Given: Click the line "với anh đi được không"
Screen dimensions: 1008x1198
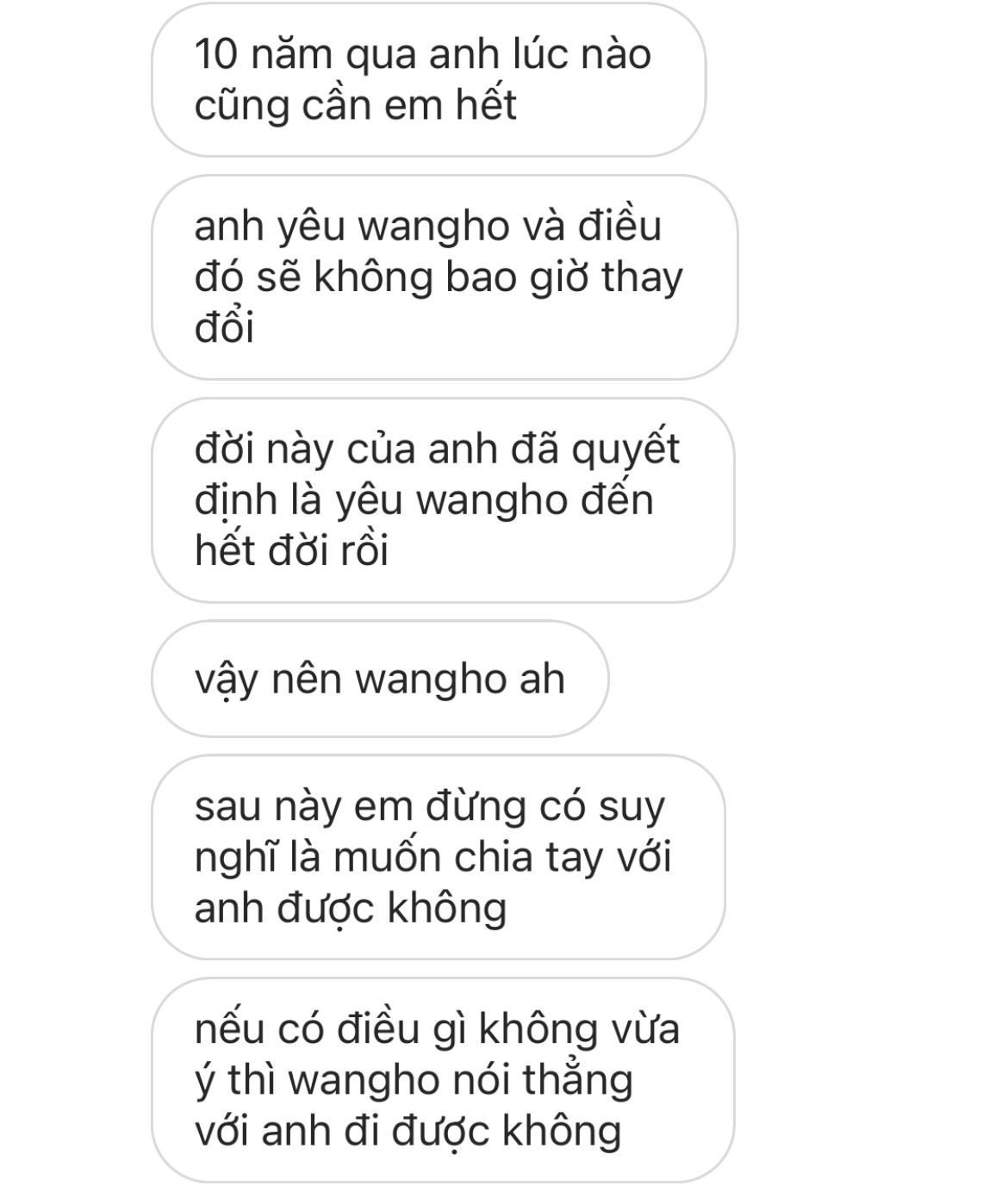Looking at the screenshot, I should 408,1131.
